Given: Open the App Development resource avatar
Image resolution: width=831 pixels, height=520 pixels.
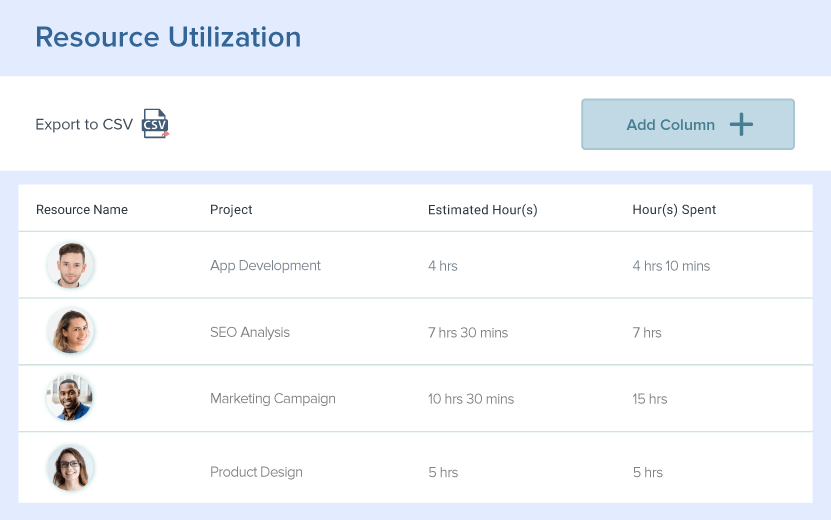Looking at the screenshot, I should click(70, 266).
